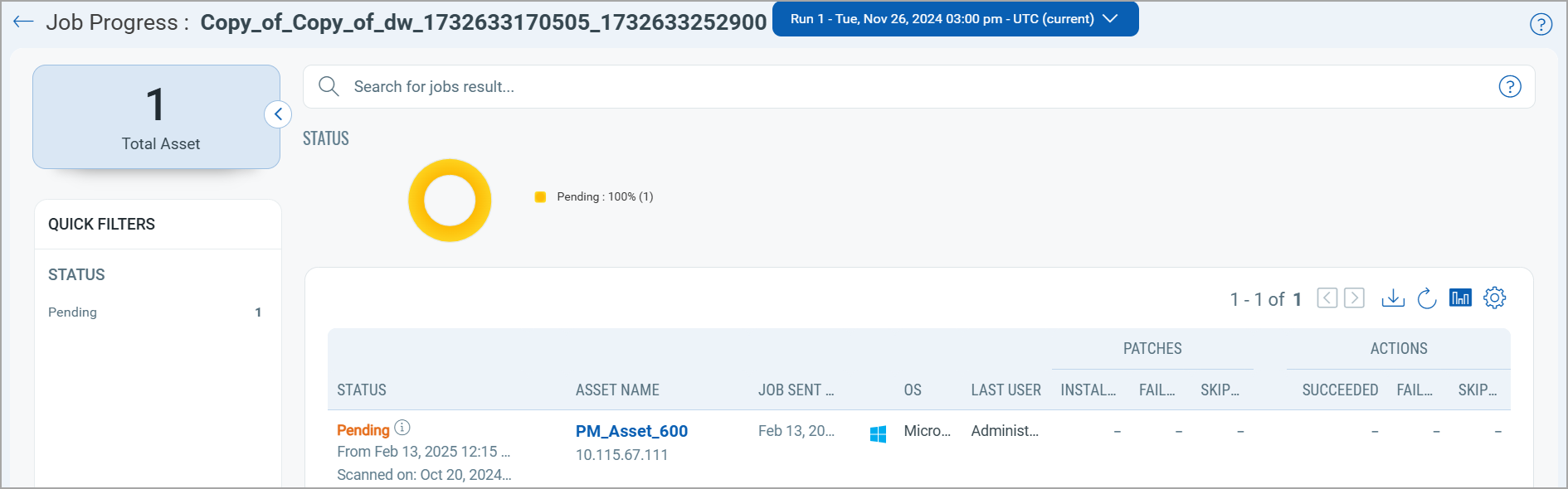Click the help icon inside the search bar
This screenshot has width=1568, height=489.
(1510, 86)
